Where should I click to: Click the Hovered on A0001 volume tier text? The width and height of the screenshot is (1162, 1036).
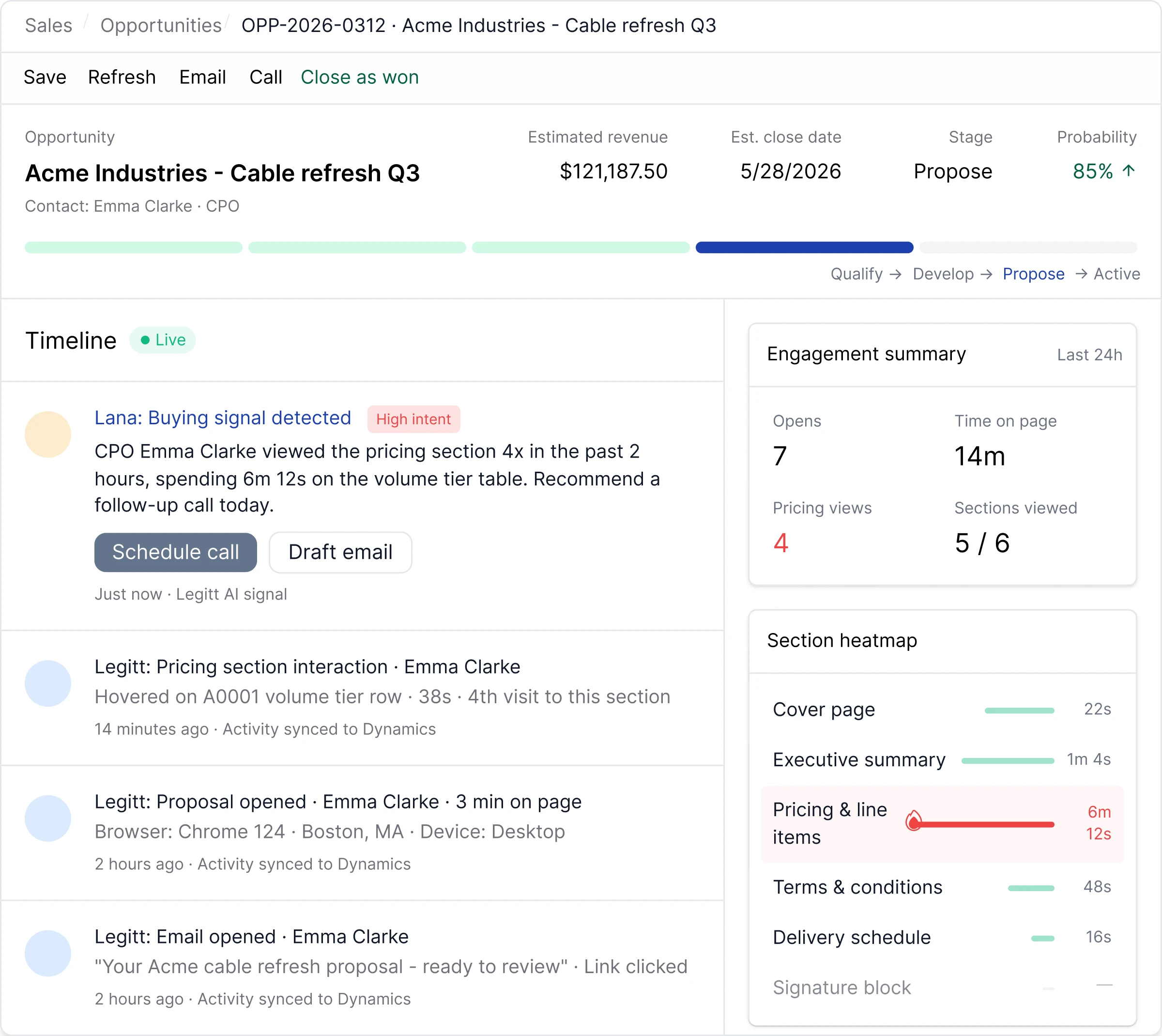point(382,697)
